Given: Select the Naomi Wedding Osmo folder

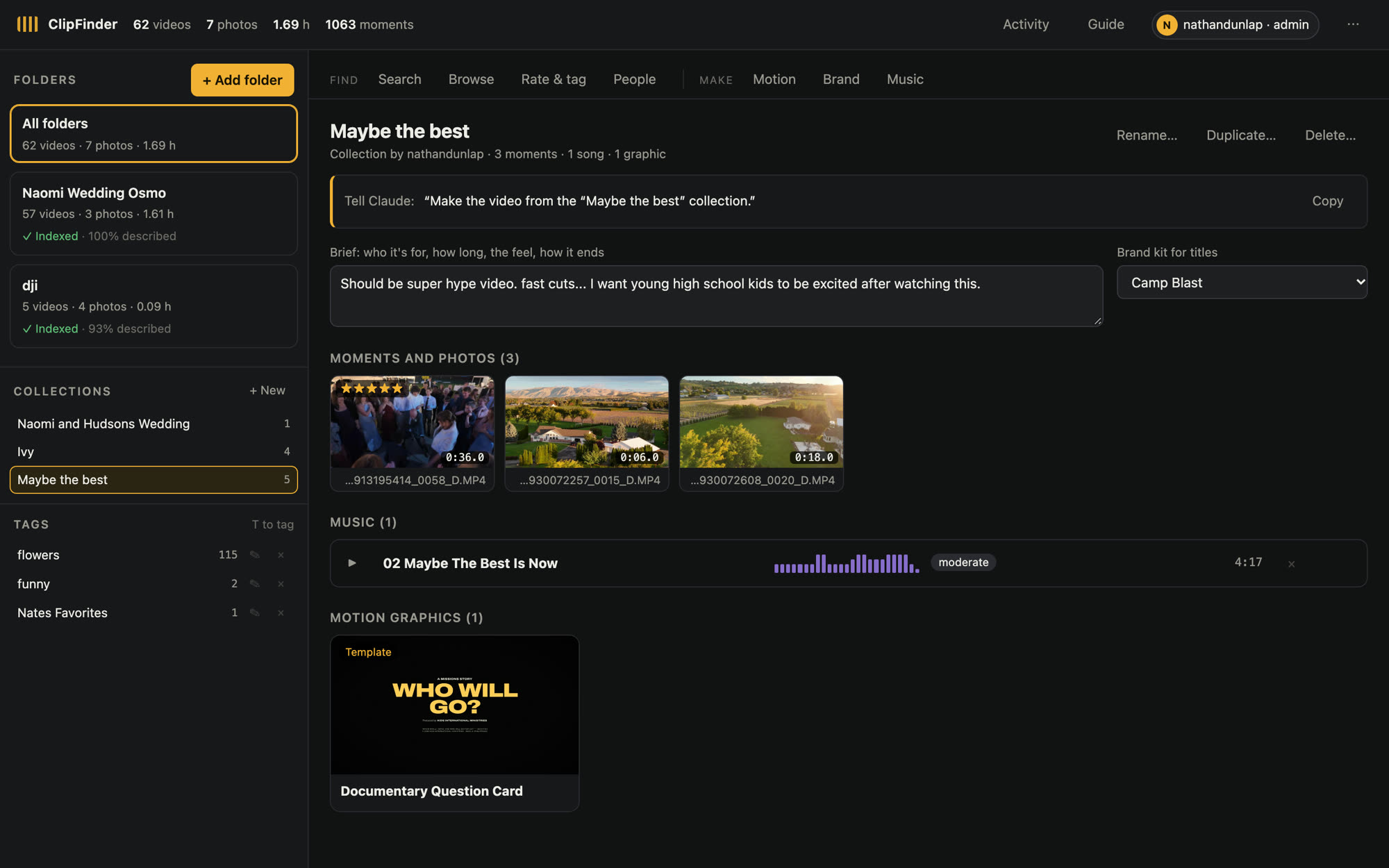Looking at the screenshot, I should 153,214.
